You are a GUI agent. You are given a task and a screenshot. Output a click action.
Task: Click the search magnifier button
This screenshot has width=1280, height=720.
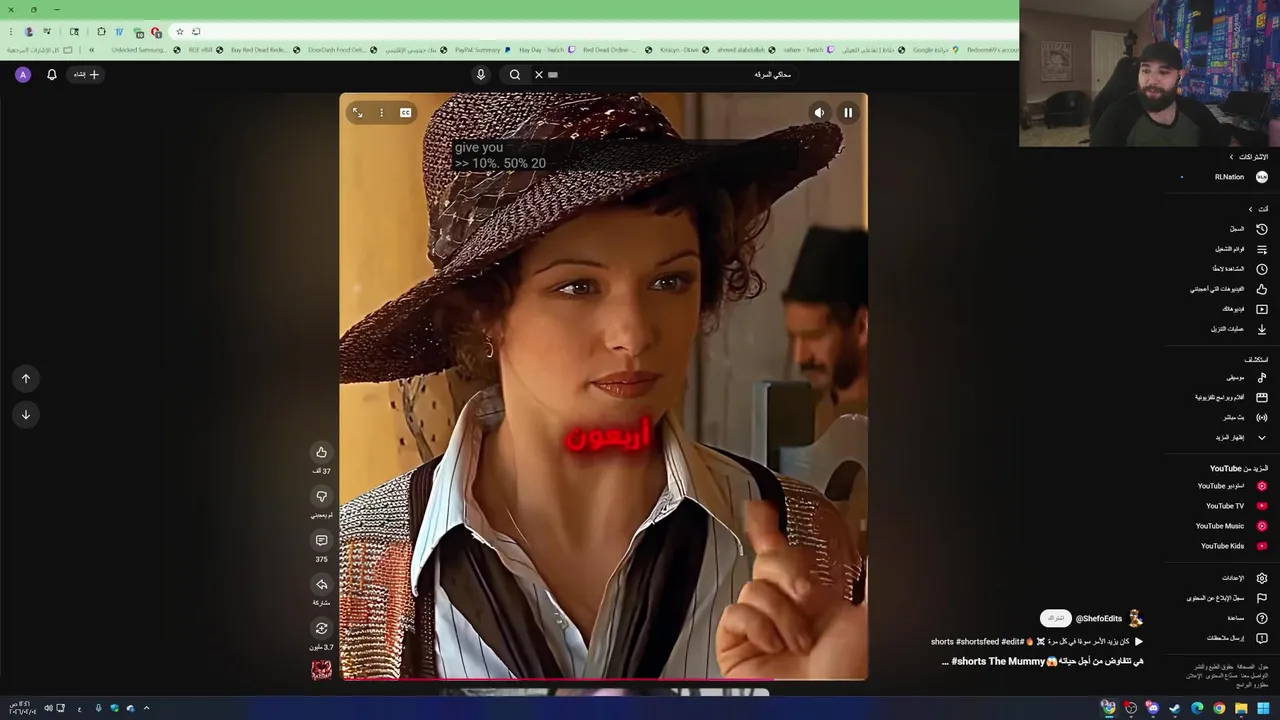click(515, 74)
